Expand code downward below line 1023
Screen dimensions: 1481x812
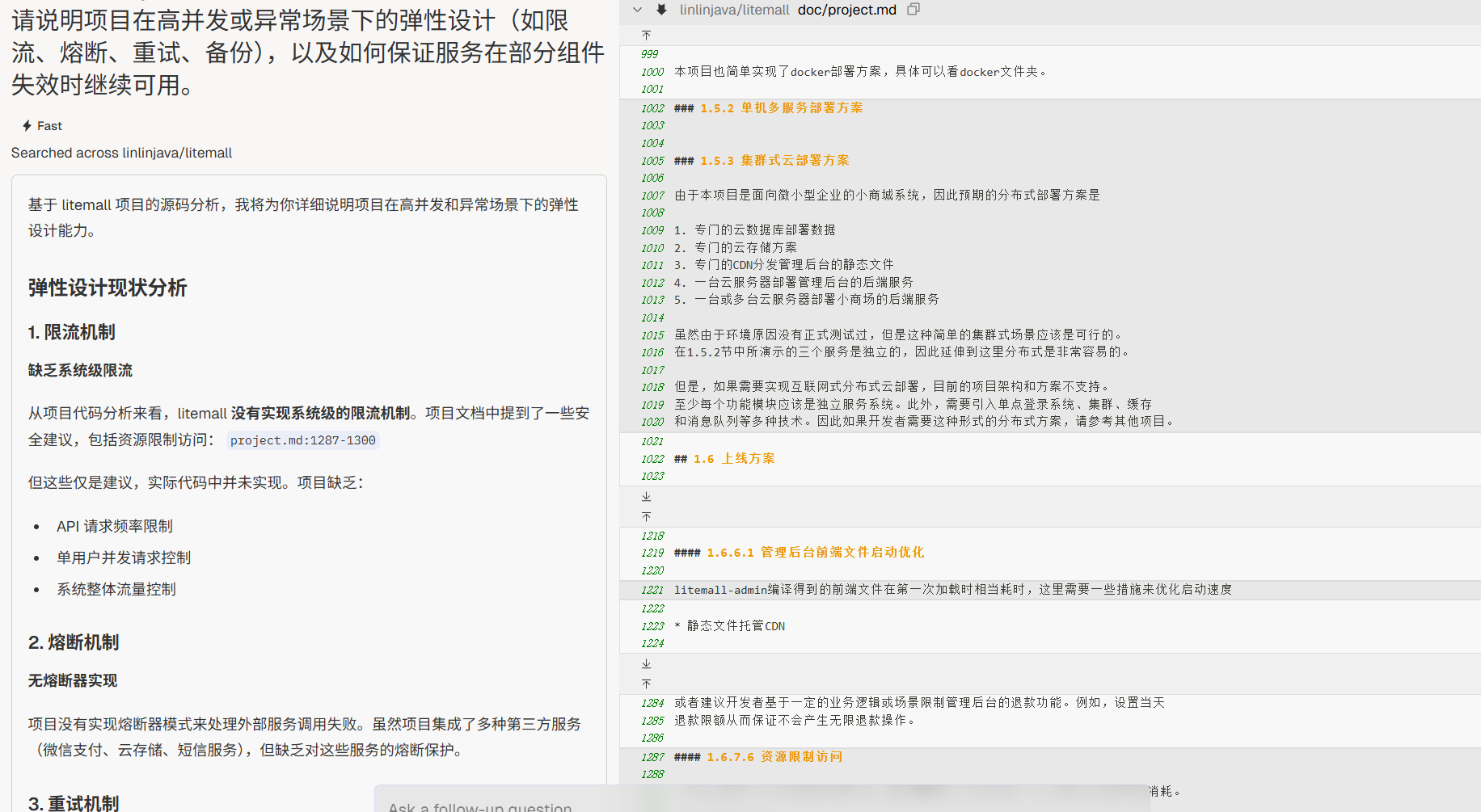click(x=646, y=497)
